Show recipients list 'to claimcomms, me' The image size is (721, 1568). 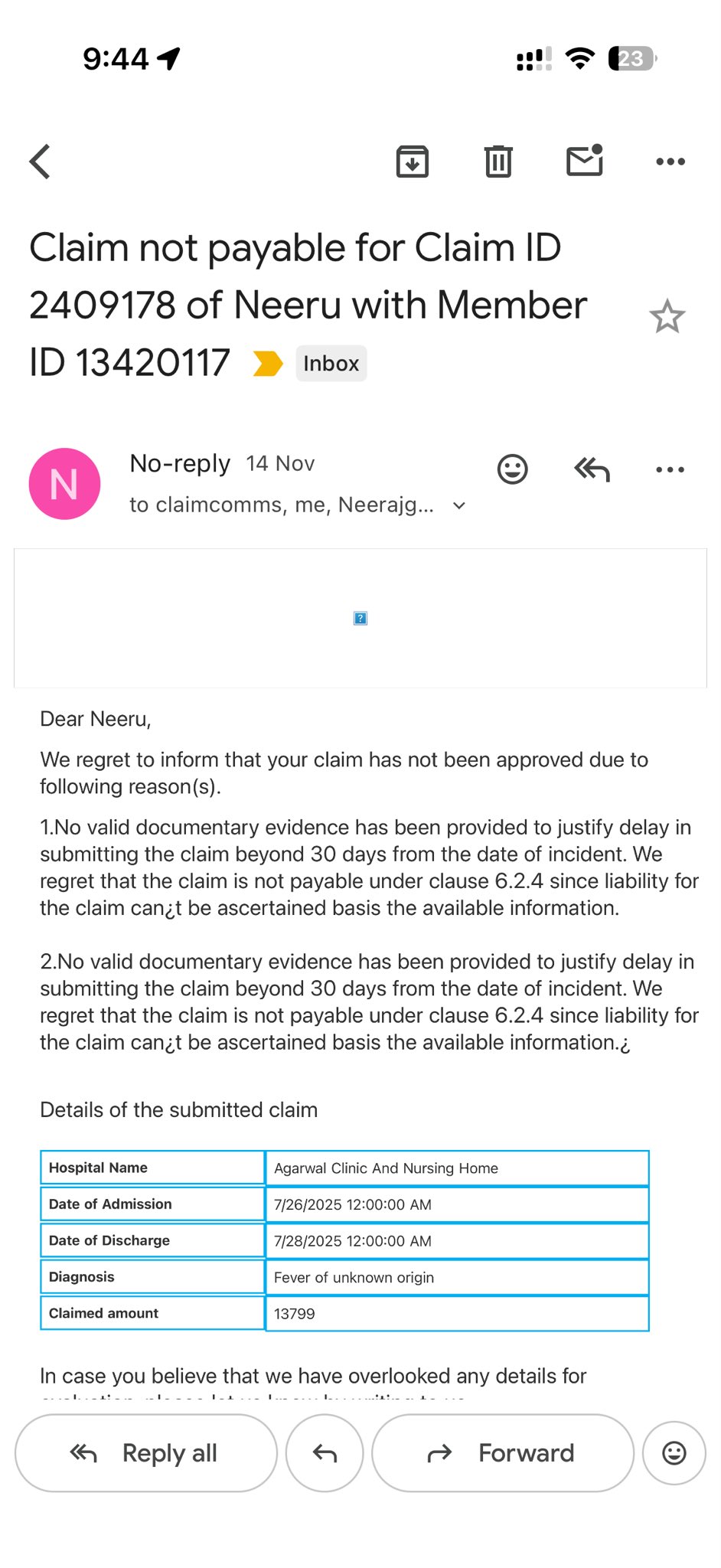(x=281, y=505)
